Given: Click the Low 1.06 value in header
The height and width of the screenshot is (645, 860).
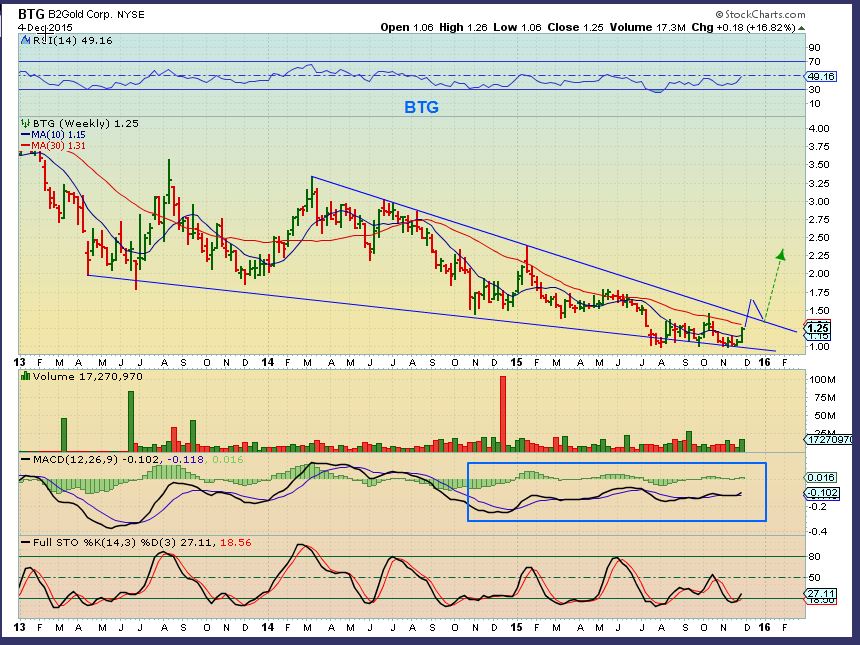Looking at the screenshot, I should pos(517,27).
